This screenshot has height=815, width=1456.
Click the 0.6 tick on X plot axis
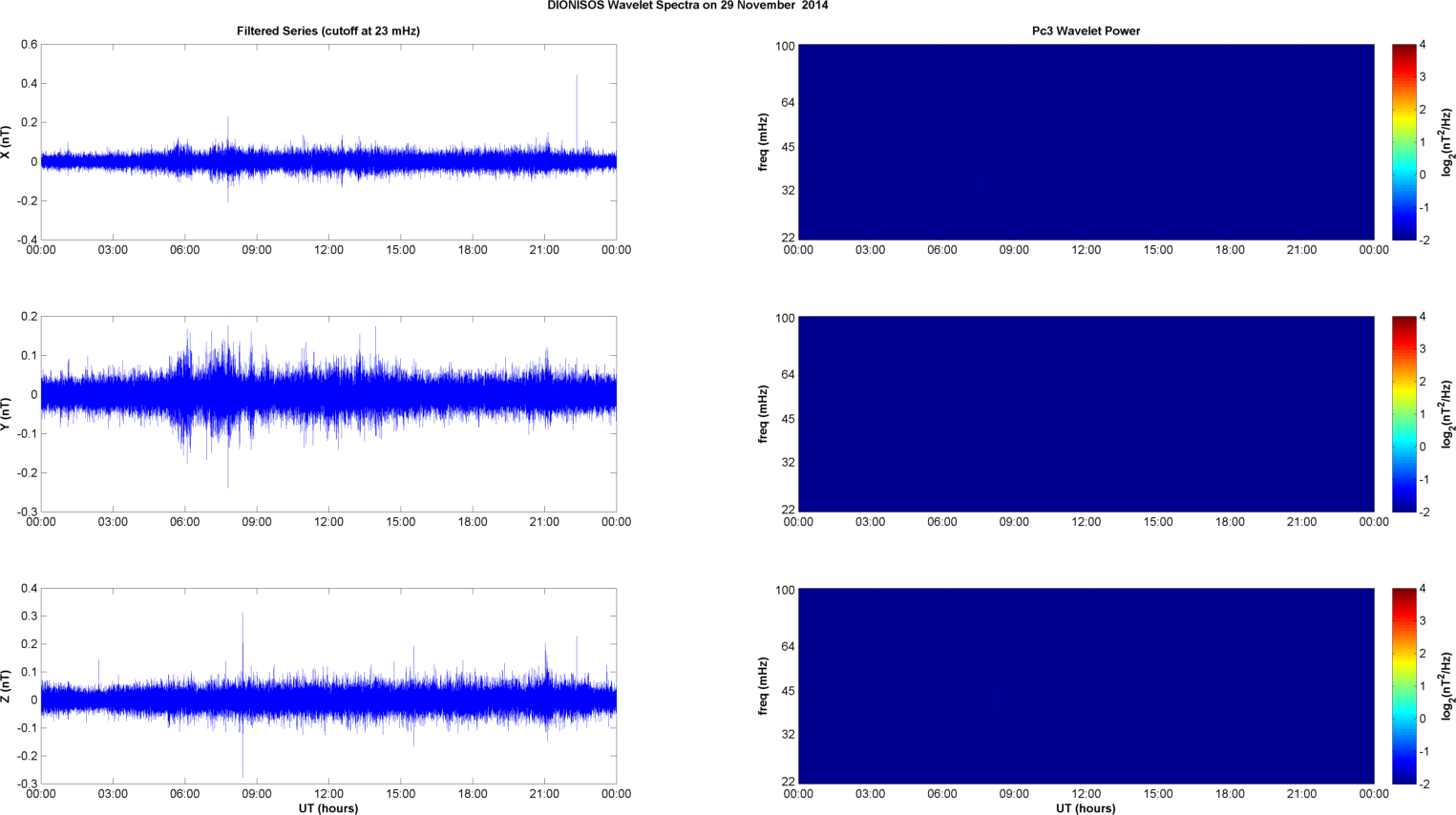pos(30,45)
